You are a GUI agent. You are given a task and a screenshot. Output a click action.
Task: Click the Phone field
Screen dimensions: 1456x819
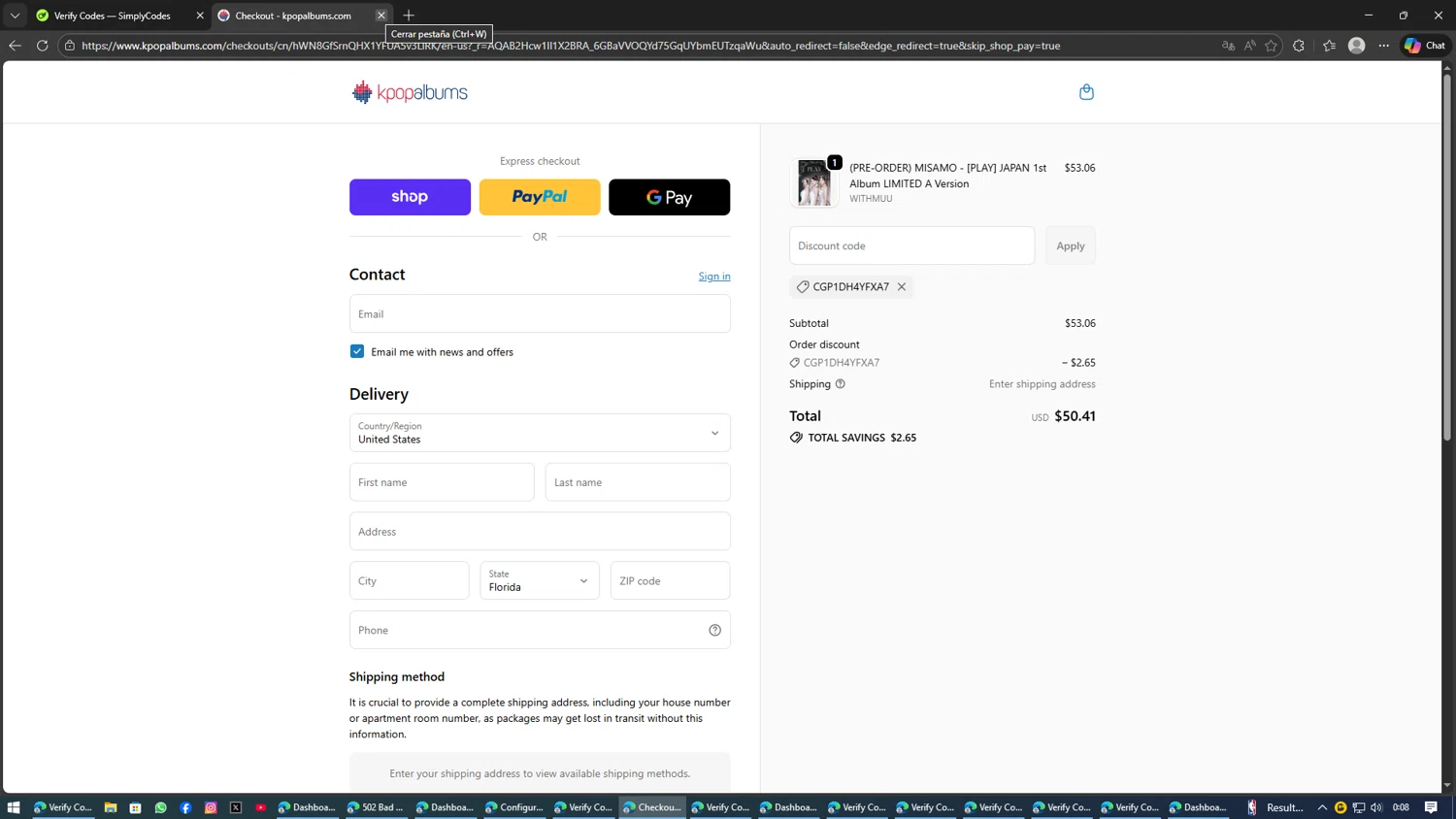[540, 630]
